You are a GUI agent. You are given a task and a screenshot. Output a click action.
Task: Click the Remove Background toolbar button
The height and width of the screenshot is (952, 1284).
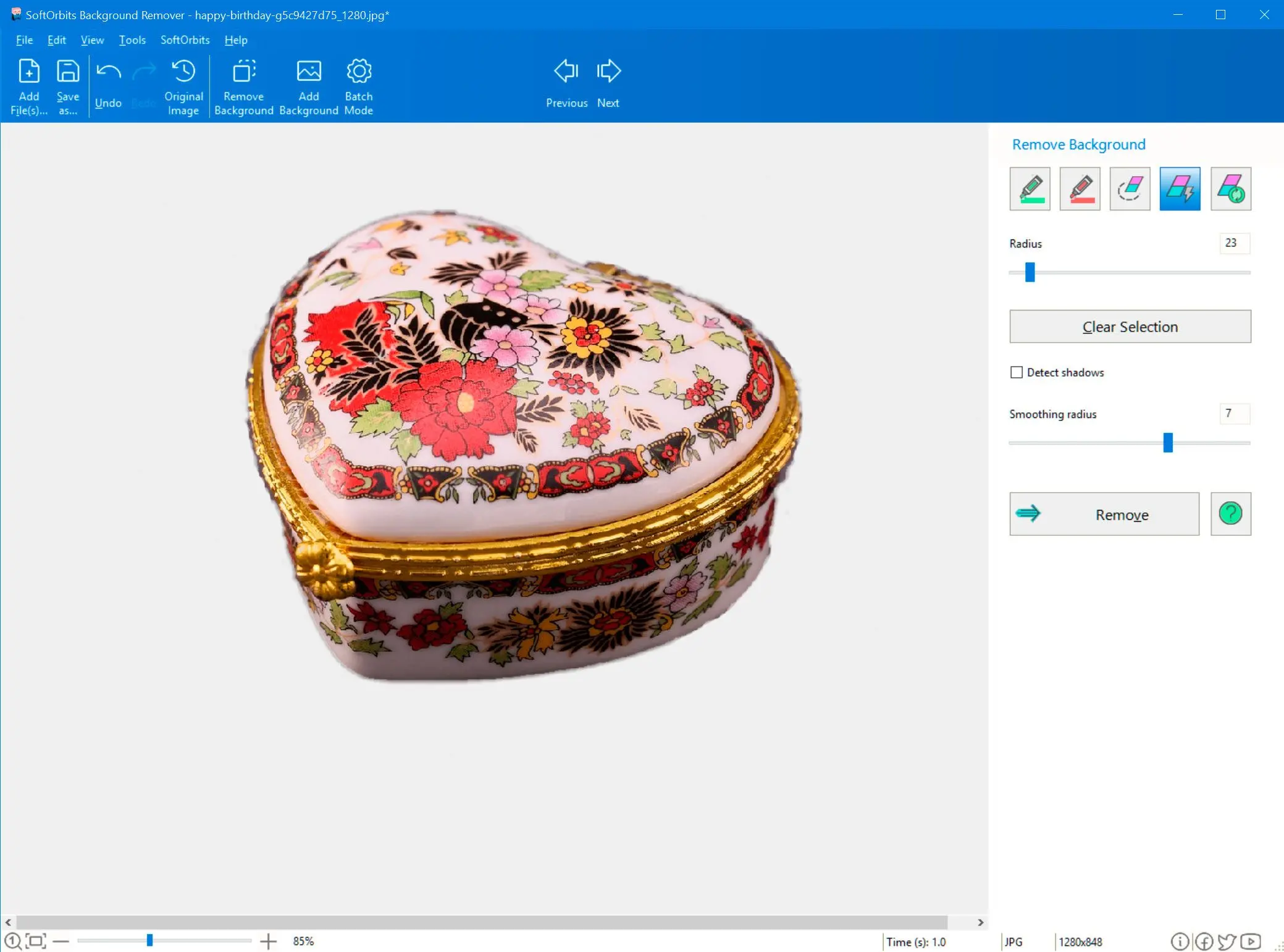[243, 85]
